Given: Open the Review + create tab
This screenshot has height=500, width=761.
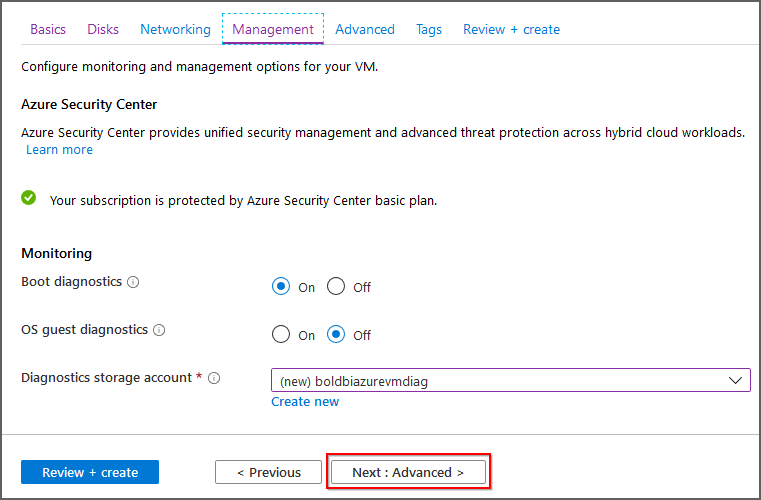Looking at the screenshot, I should [512, 30].
